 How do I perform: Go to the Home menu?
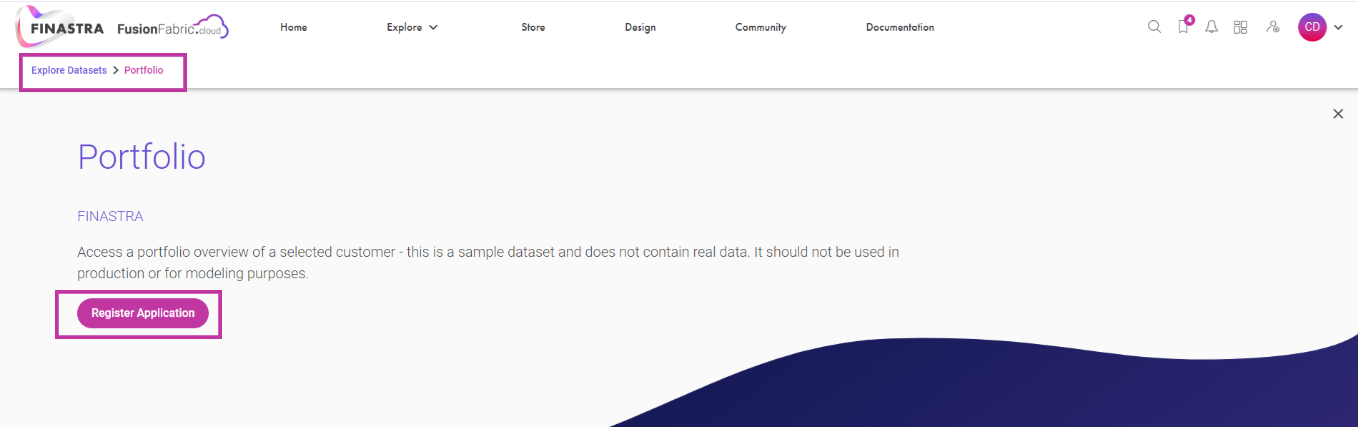coord(294,27)
